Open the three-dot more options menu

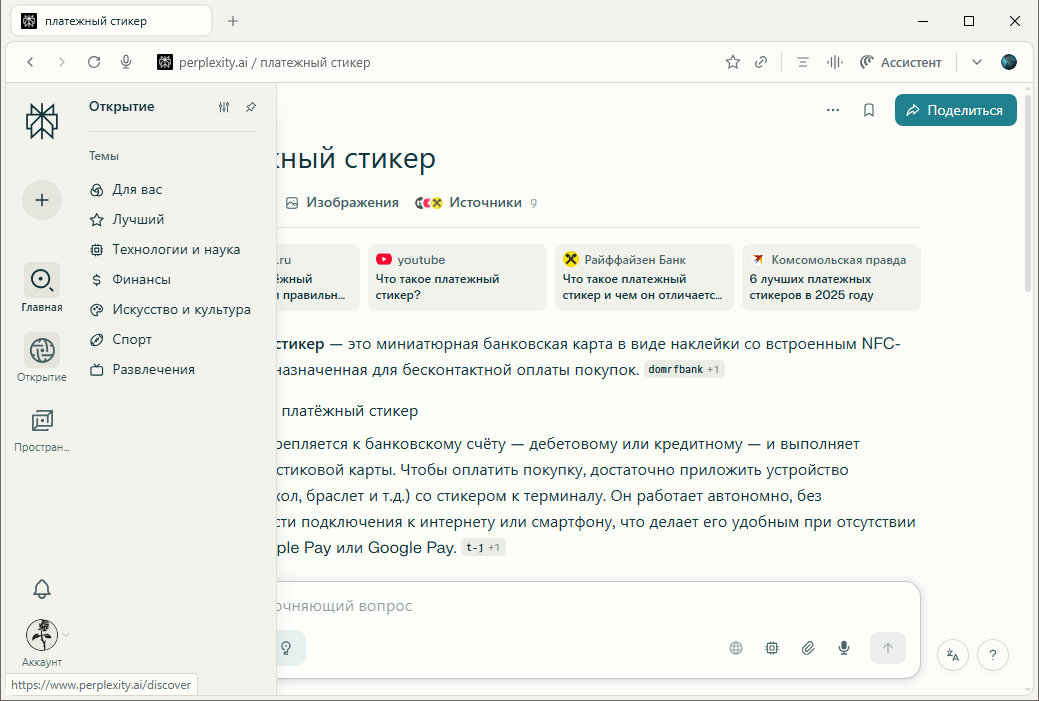(x=833, y=110)
